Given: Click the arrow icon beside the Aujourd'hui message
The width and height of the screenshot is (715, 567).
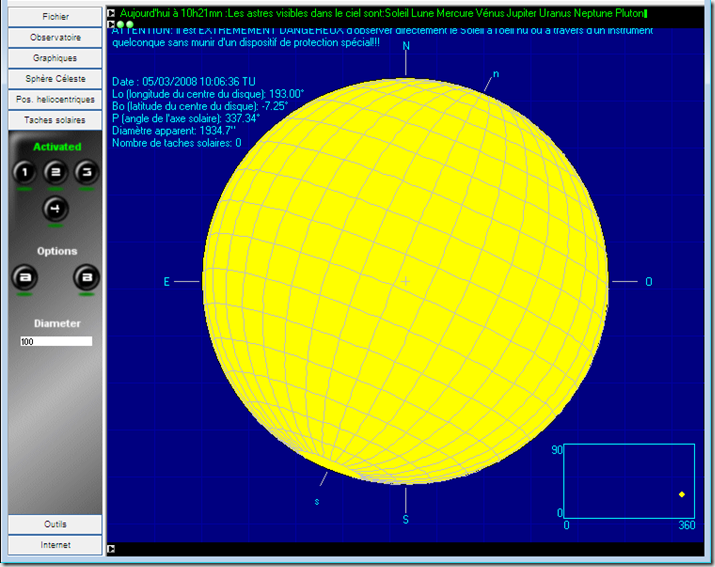Looking at the screenshot, I should pos(111,13).
